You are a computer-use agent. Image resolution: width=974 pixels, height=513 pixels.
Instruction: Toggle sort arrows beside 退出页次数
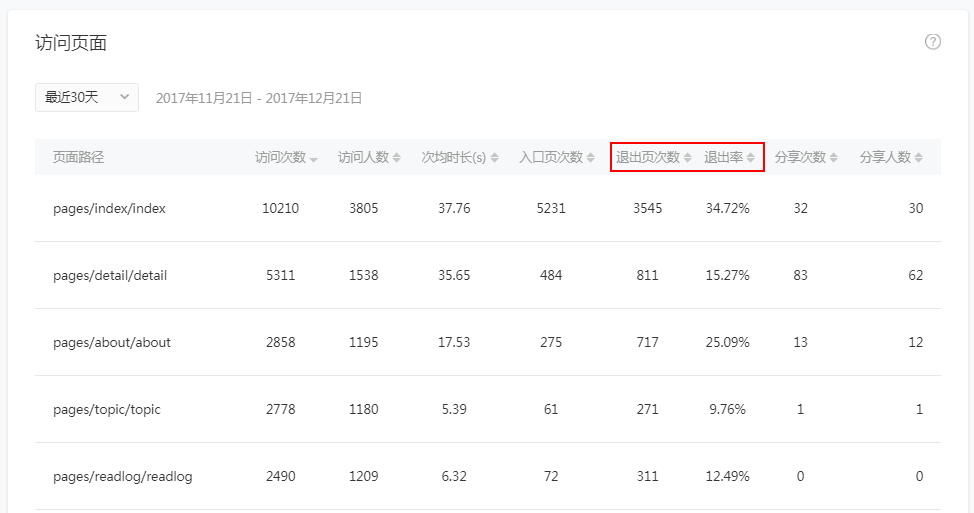pos(687,158)
